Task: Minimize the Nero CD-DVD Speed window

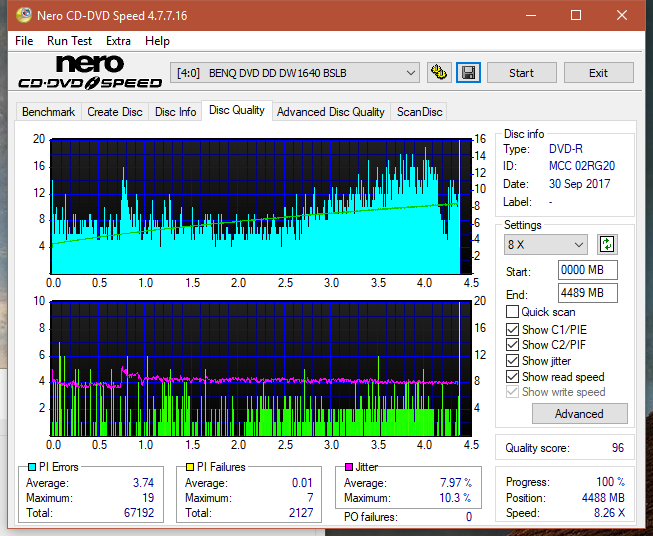Action: click(531, 15)
